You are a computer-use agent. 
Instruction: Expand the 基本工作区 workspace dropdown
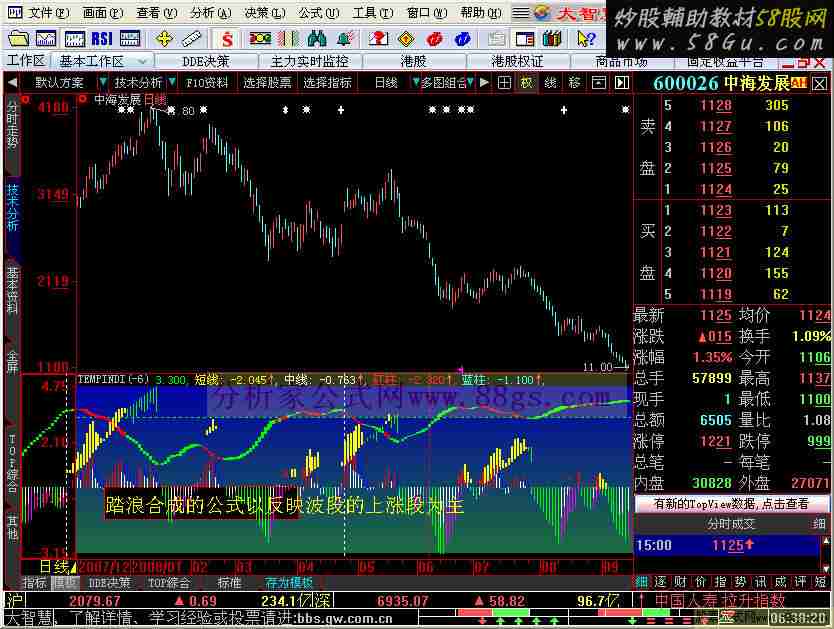(x=142, y=62)
